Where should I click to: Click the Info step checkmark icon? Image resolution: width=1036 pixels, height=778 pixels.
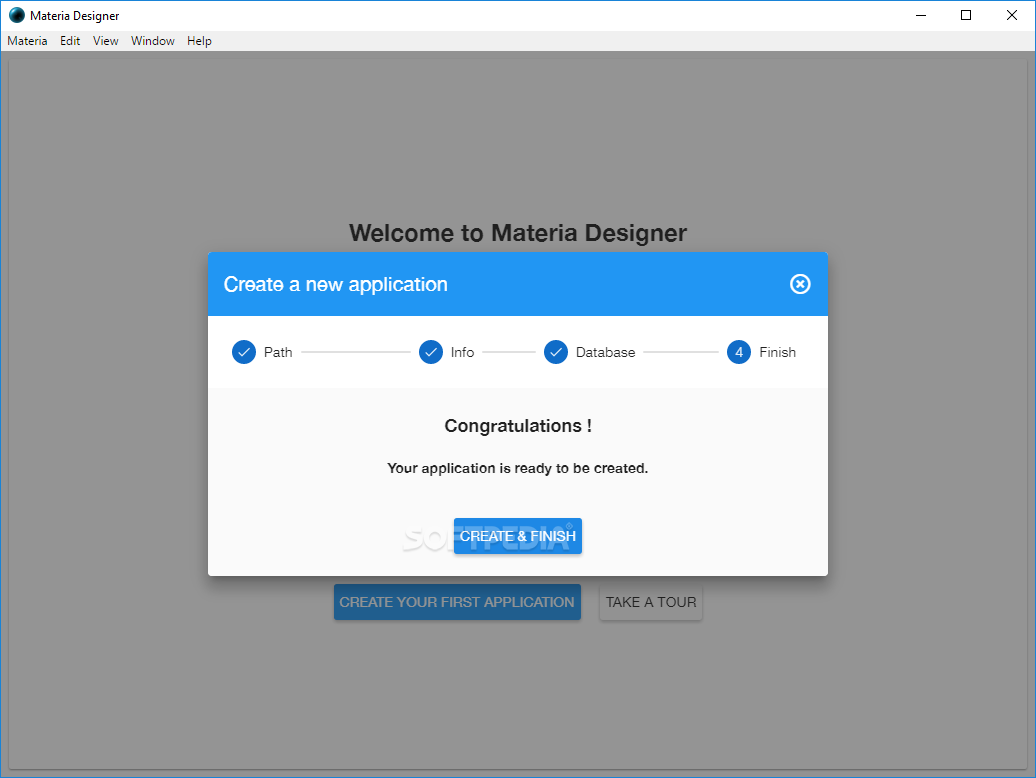click(x=431, y=352)
